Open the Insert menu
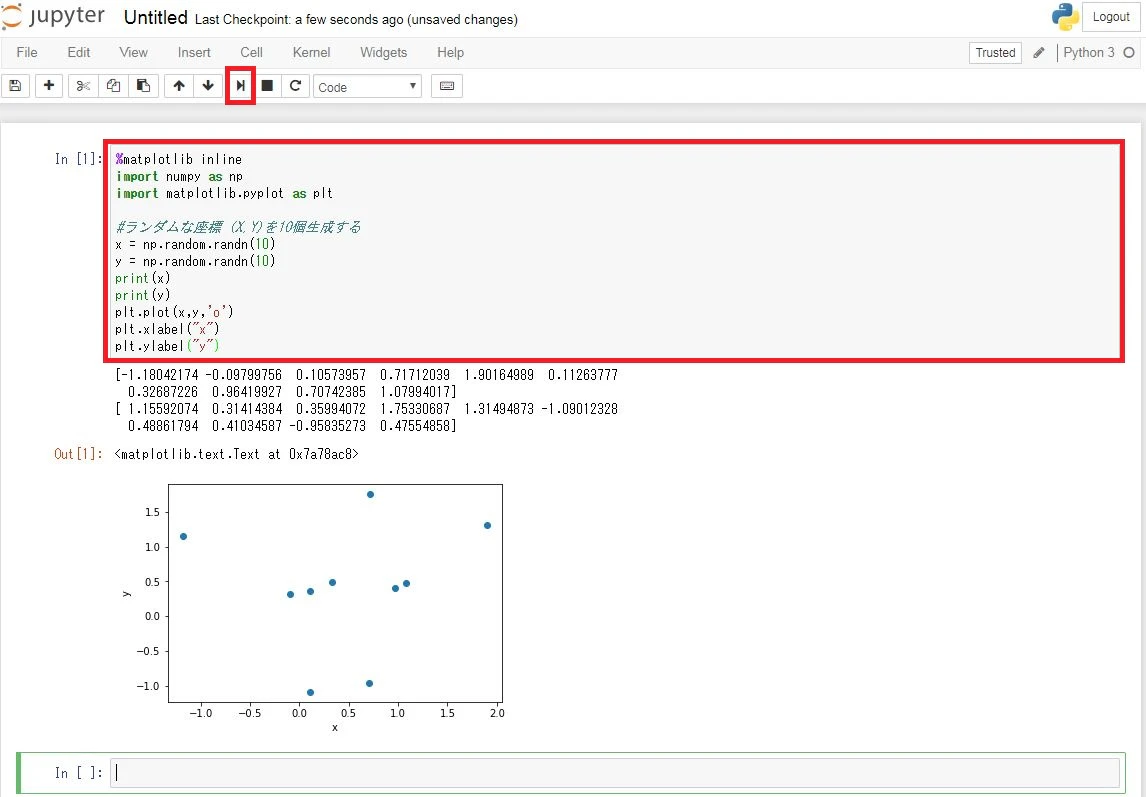This screenshot has width=1146, height=797. pos(194,53)
